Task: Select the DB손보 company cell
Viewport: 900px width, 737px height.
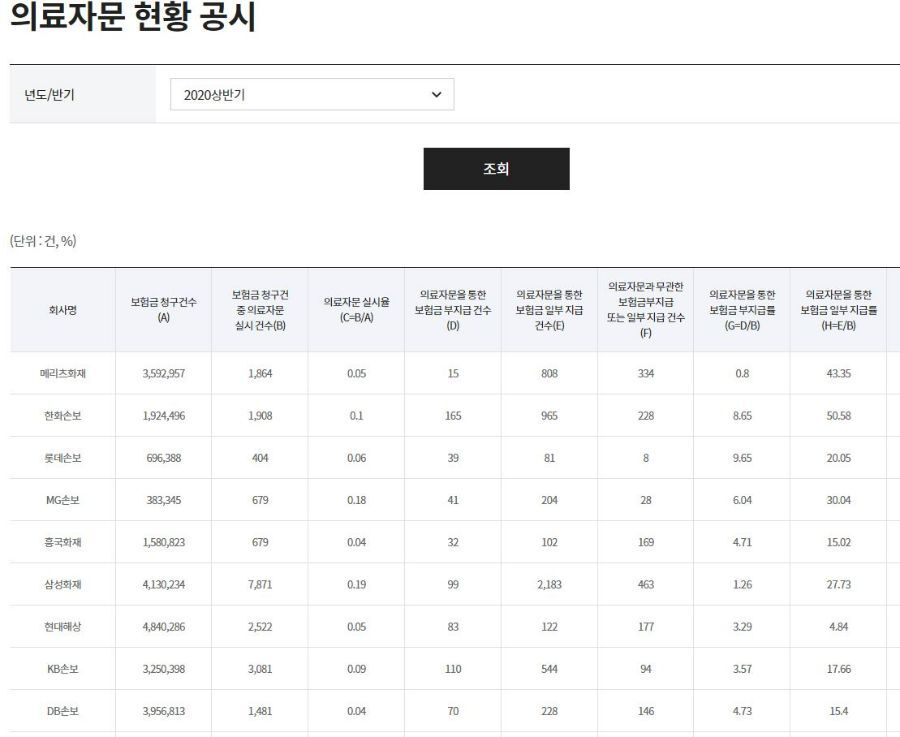Action: pos(63,711)
